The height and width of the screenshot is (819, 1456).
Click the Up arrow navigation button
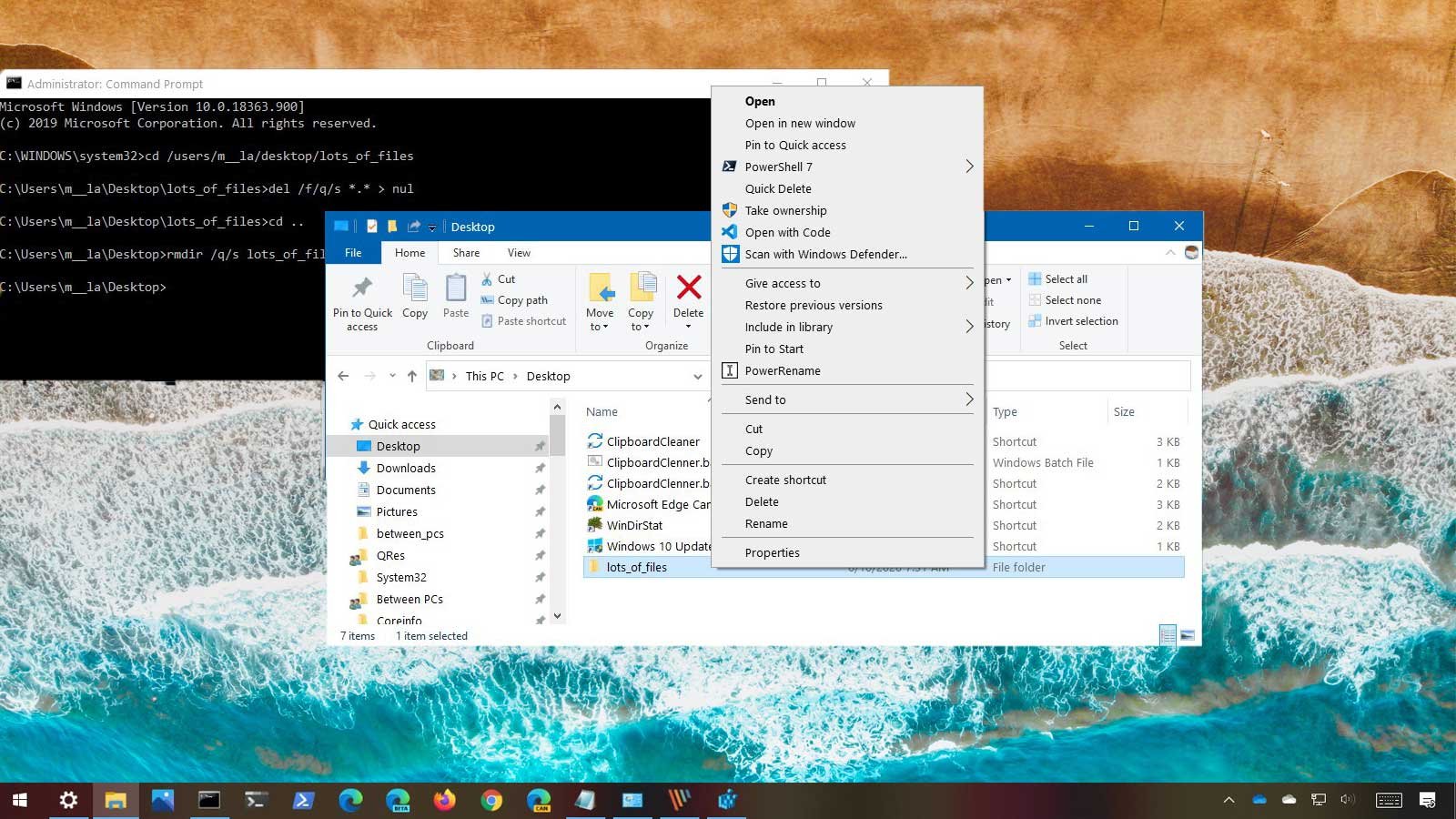[x=412, y=376]
